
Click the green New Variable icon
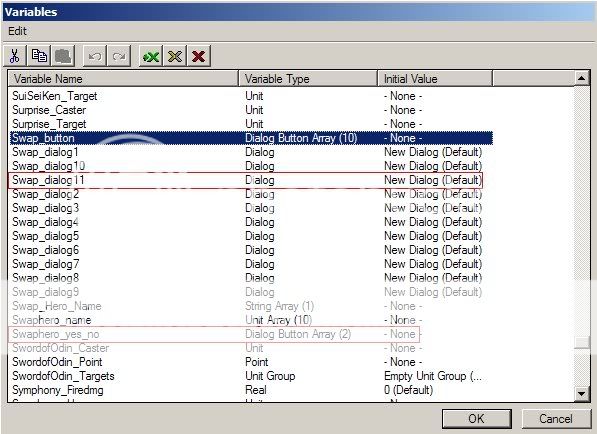pos(151,56)
